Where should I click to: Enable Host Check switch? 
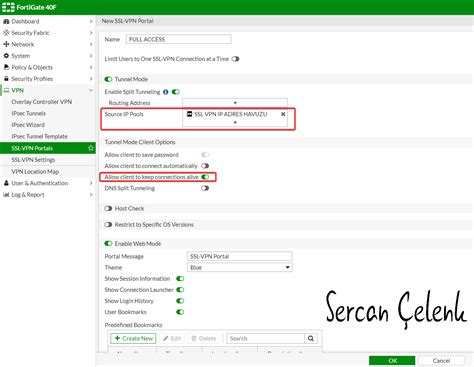[x=108, y=208]
